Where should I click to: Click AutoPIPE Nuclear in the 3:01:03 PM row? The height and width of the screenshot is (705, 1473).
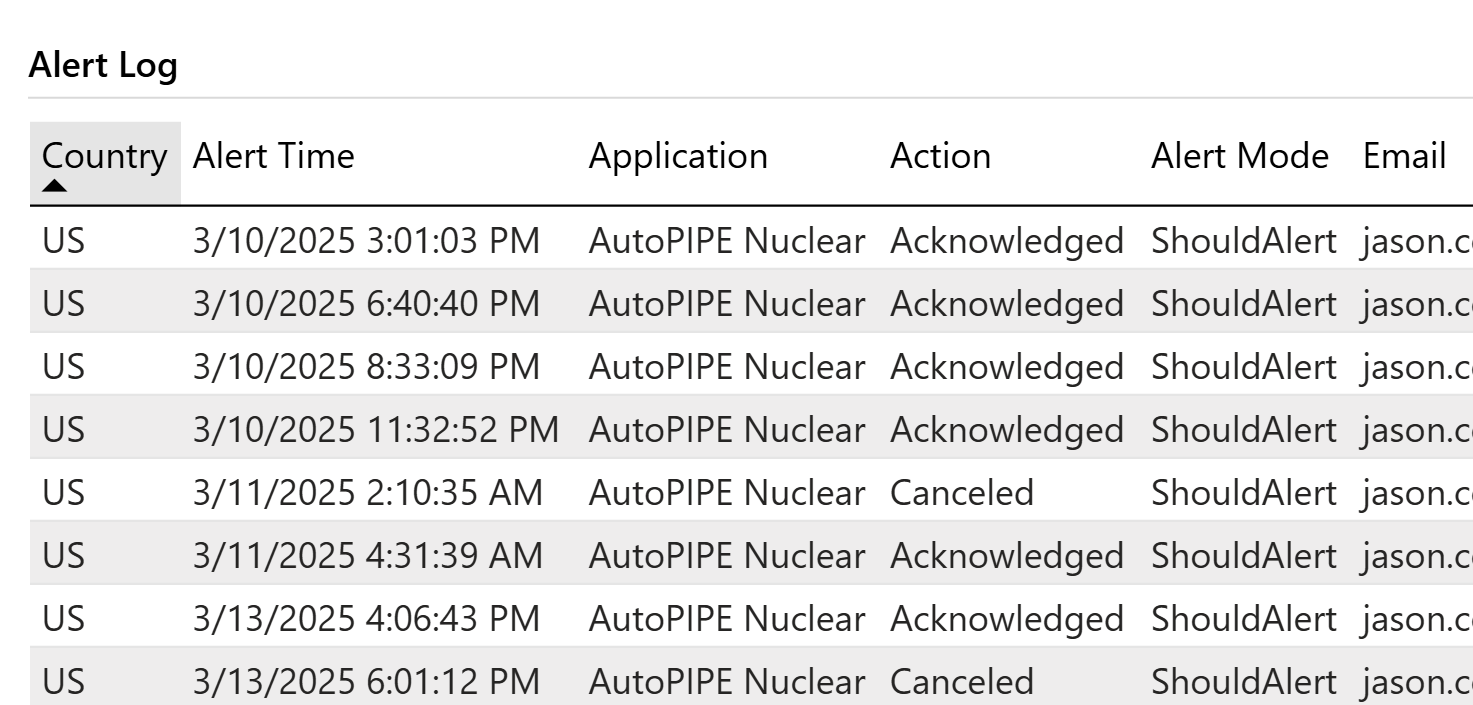pyautogui.click(x=726, y=240)
